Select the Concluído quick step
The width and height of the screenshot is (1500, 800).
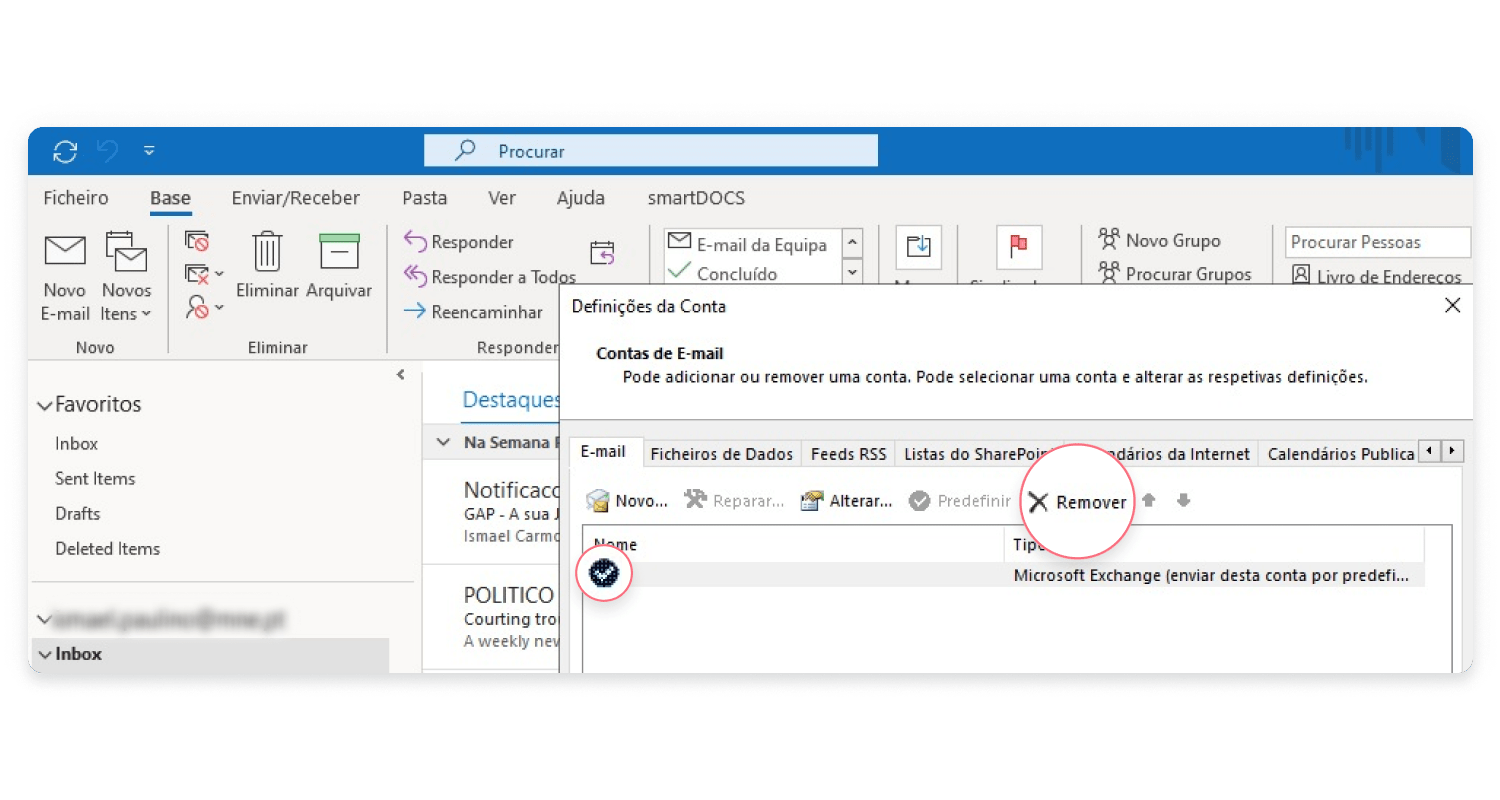click(x=723, y=273)
